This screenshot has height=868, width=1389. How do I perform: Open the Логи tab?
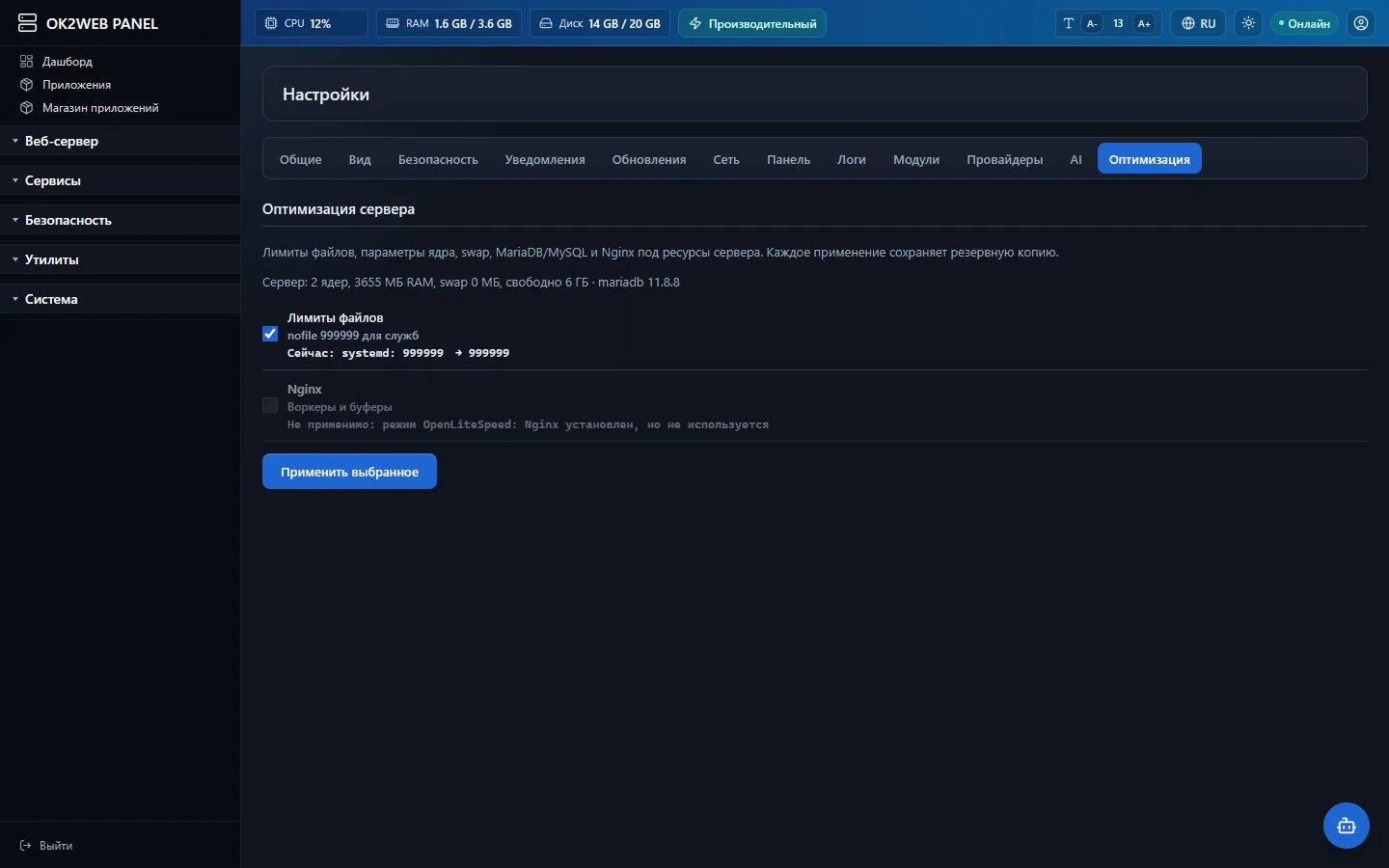pos(852,159)
